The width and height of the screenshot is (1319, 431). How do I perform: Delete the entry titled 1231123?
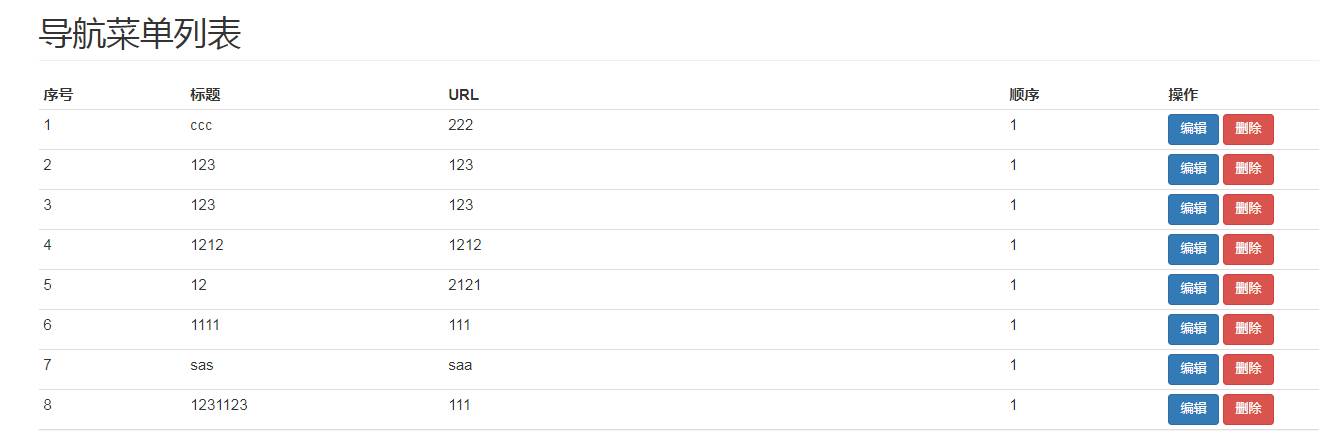click(x=1247, y=409)
